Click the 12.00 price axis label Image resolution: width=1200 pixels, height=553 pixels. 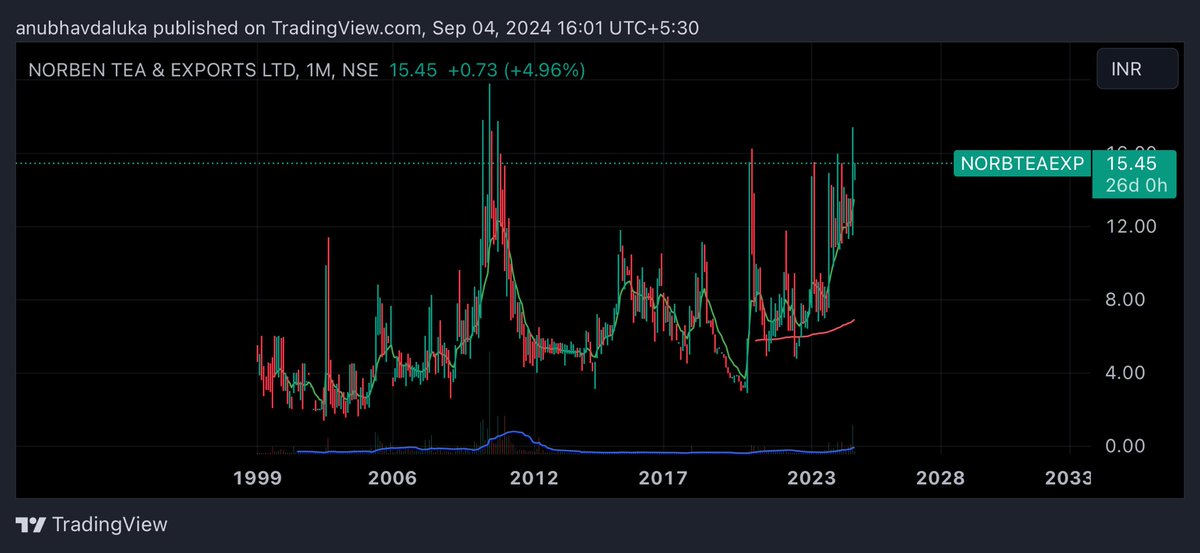[x=1131, y=227]
